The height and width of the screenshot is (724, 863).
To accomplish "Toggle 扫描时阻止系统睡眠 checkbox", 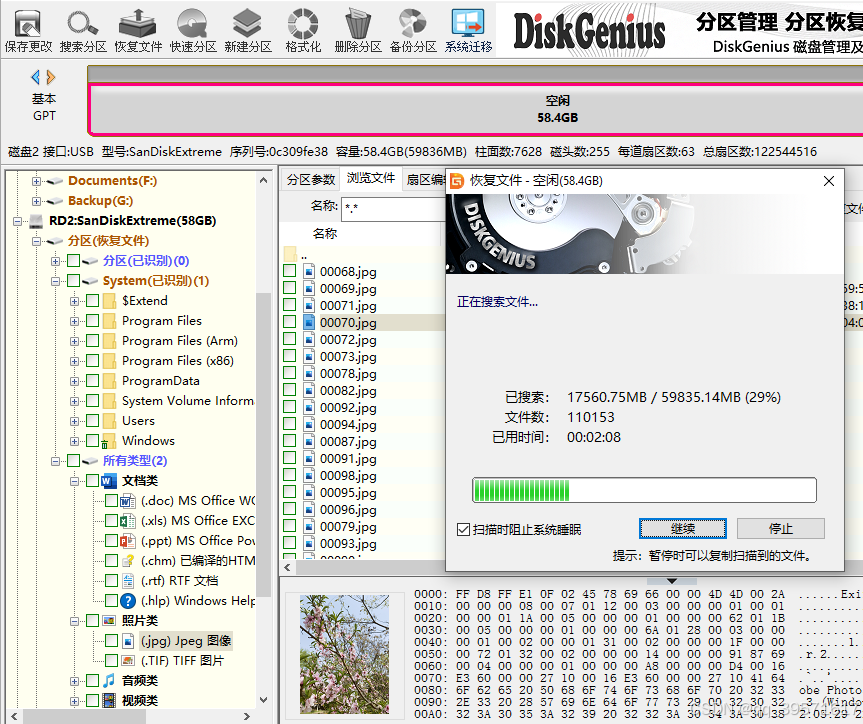I will click(x=463, y=530).
